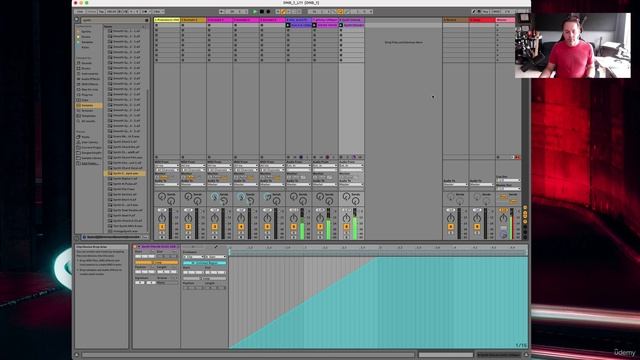Select highlighted Samples category in browser

[x=89, y=105]
